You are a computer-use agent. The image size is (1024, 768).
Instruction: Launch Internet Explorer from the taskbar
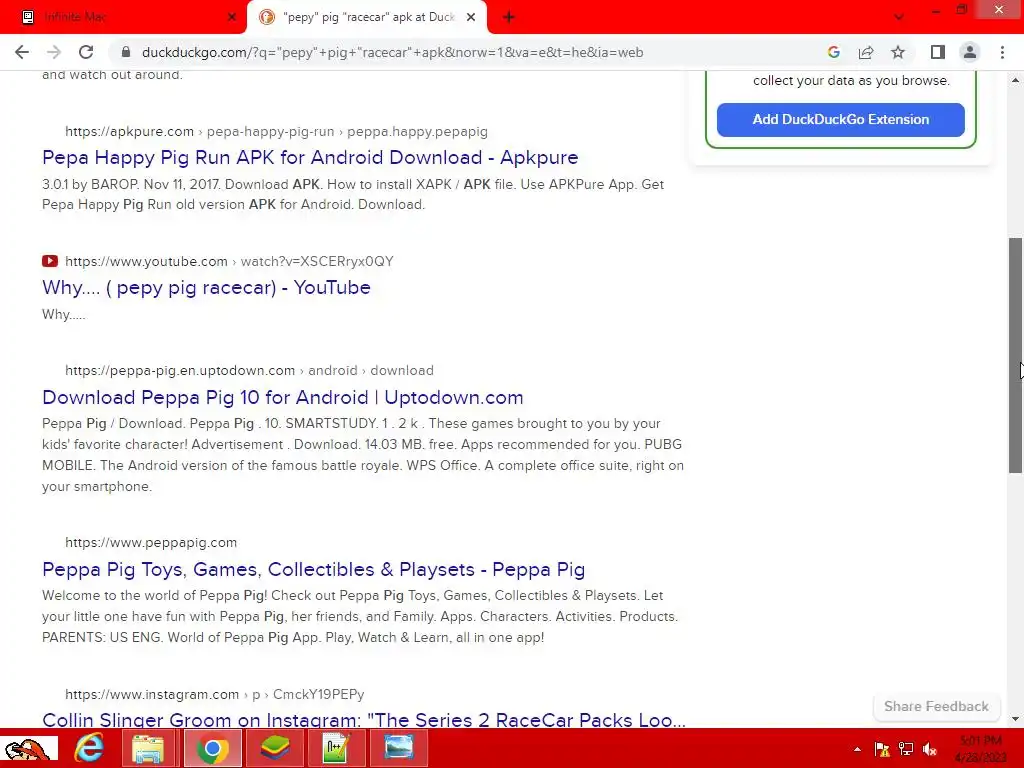(89, 748)
